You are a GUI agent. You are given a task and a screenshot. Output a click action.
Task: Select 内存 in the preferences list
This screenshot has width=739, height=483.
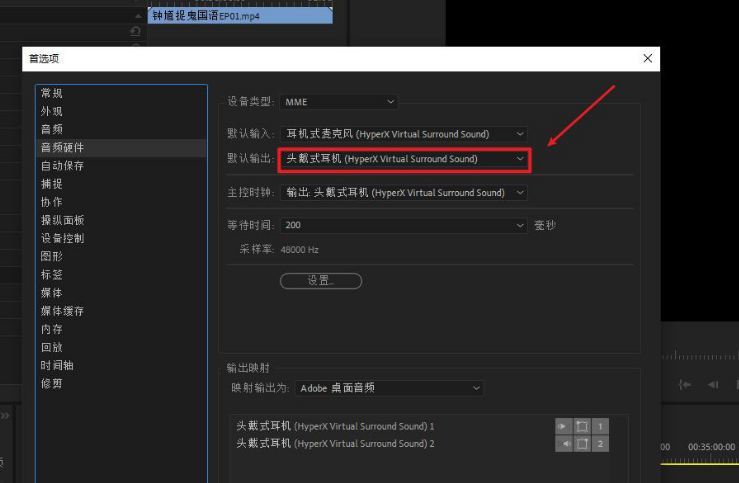click(121, 329)
